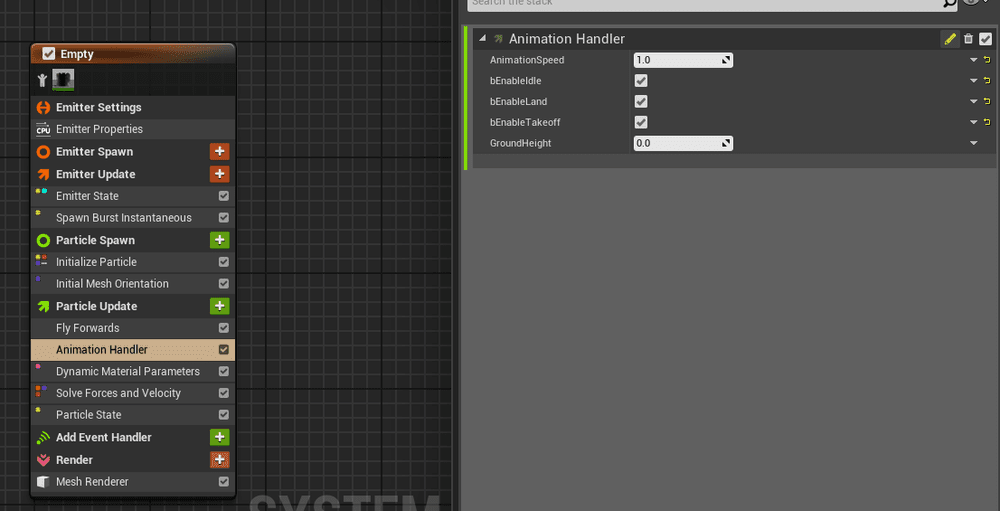Screen dimensions: 1000x511
Task: Select Spawn Burst Instantaneous module
Action: 133,218
